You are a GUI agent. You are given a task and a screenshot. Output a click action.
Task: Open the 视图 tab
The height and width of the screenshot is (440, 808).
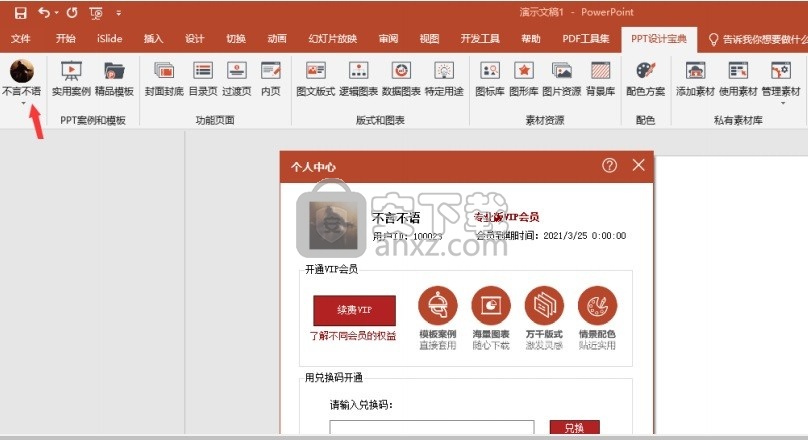(x=429, y=39)
